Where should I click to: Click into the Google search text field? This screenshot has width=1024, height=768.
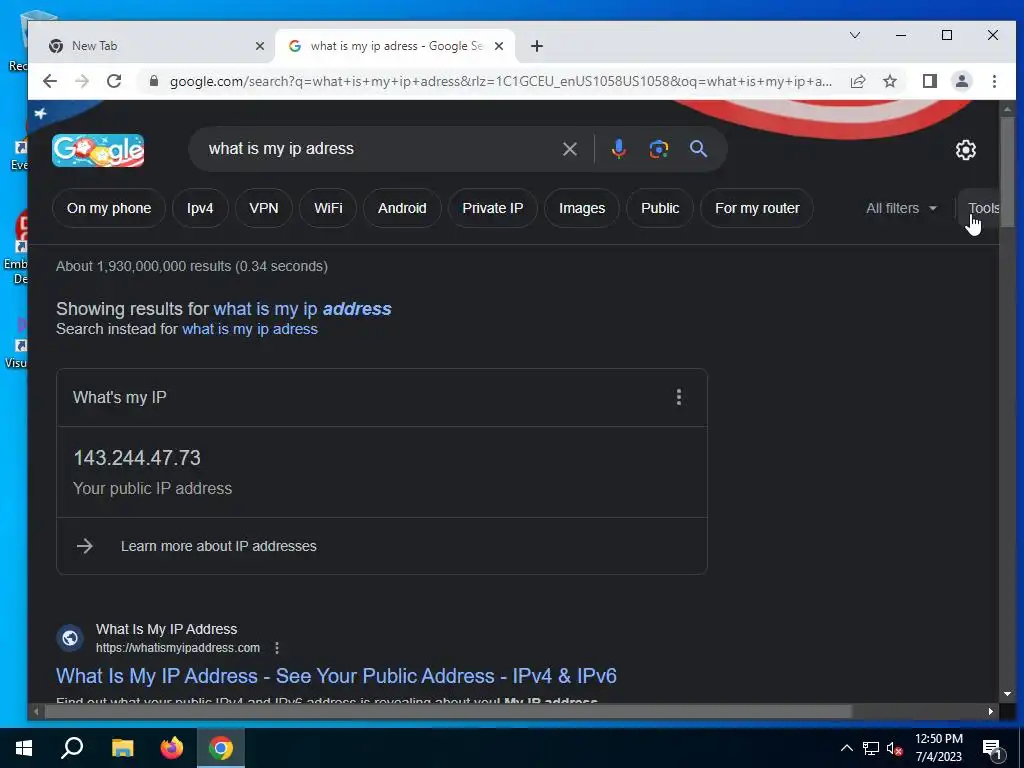[x=379, y=149]
